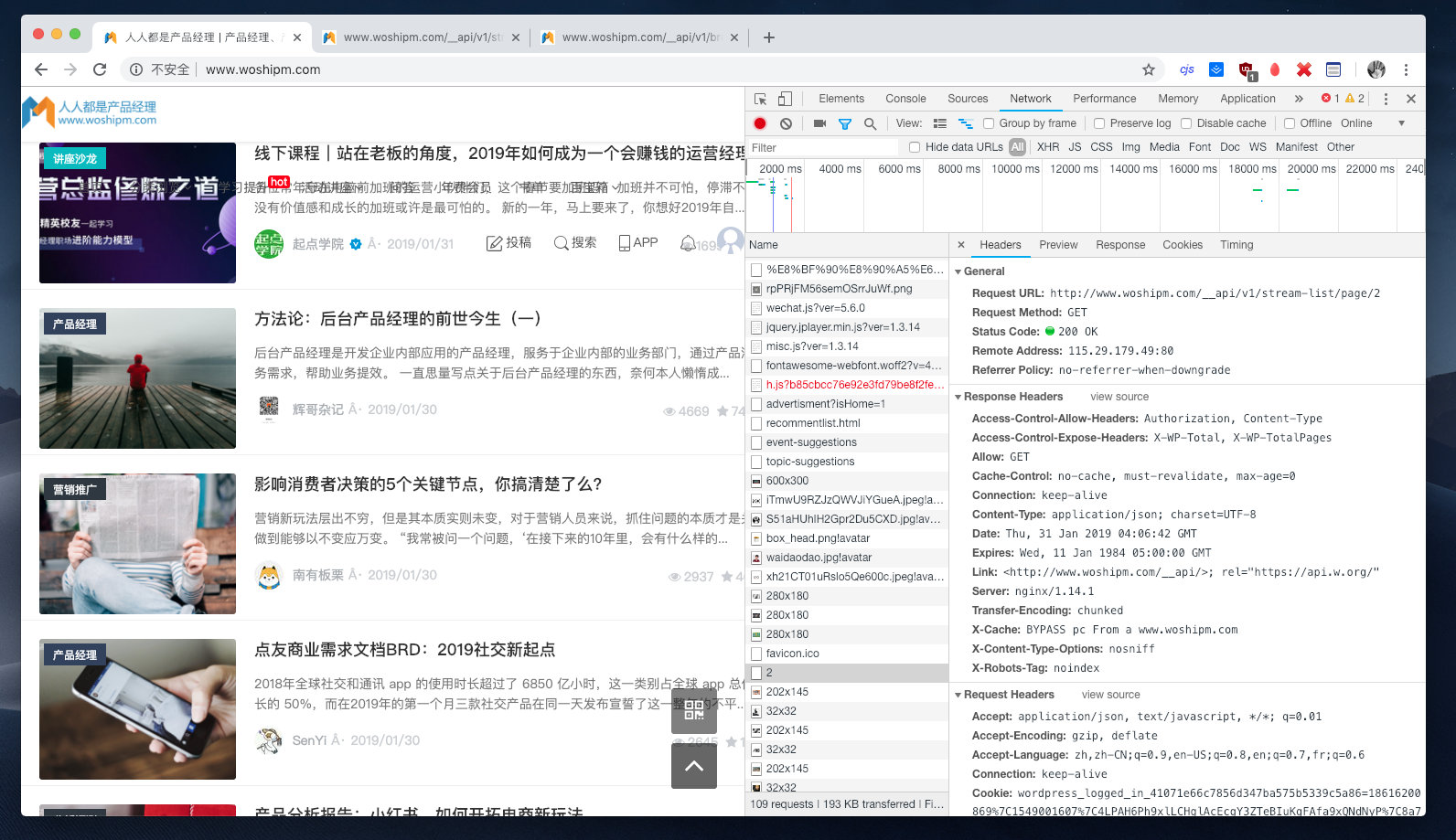This screenshot has height=840, width=1456.
Task: Click the back-to-top arrow button
Action: tap(694, 766)
